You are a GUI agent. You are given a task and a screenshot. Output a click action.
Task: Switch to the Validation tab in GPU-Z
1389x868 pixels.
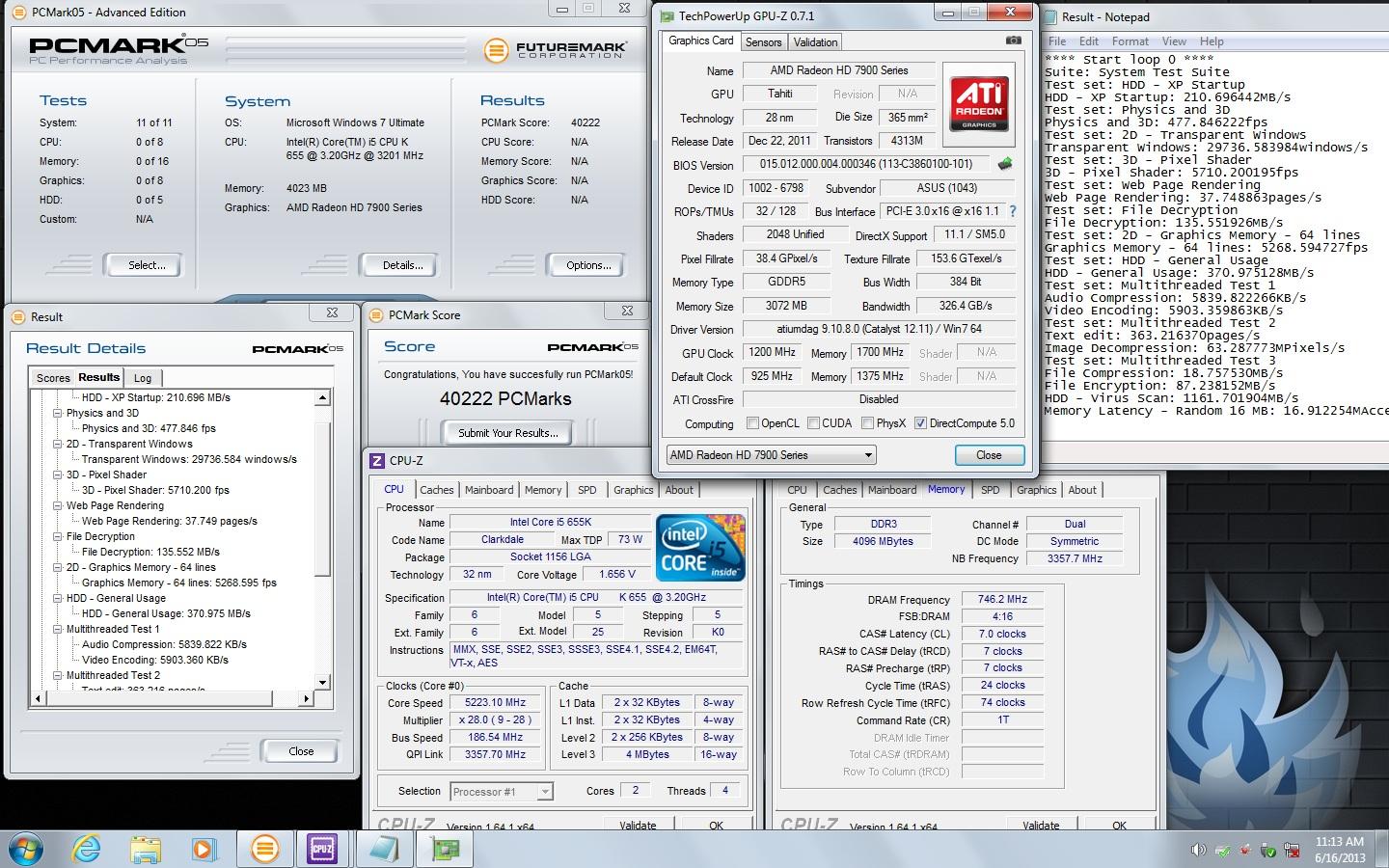point(815,42)
